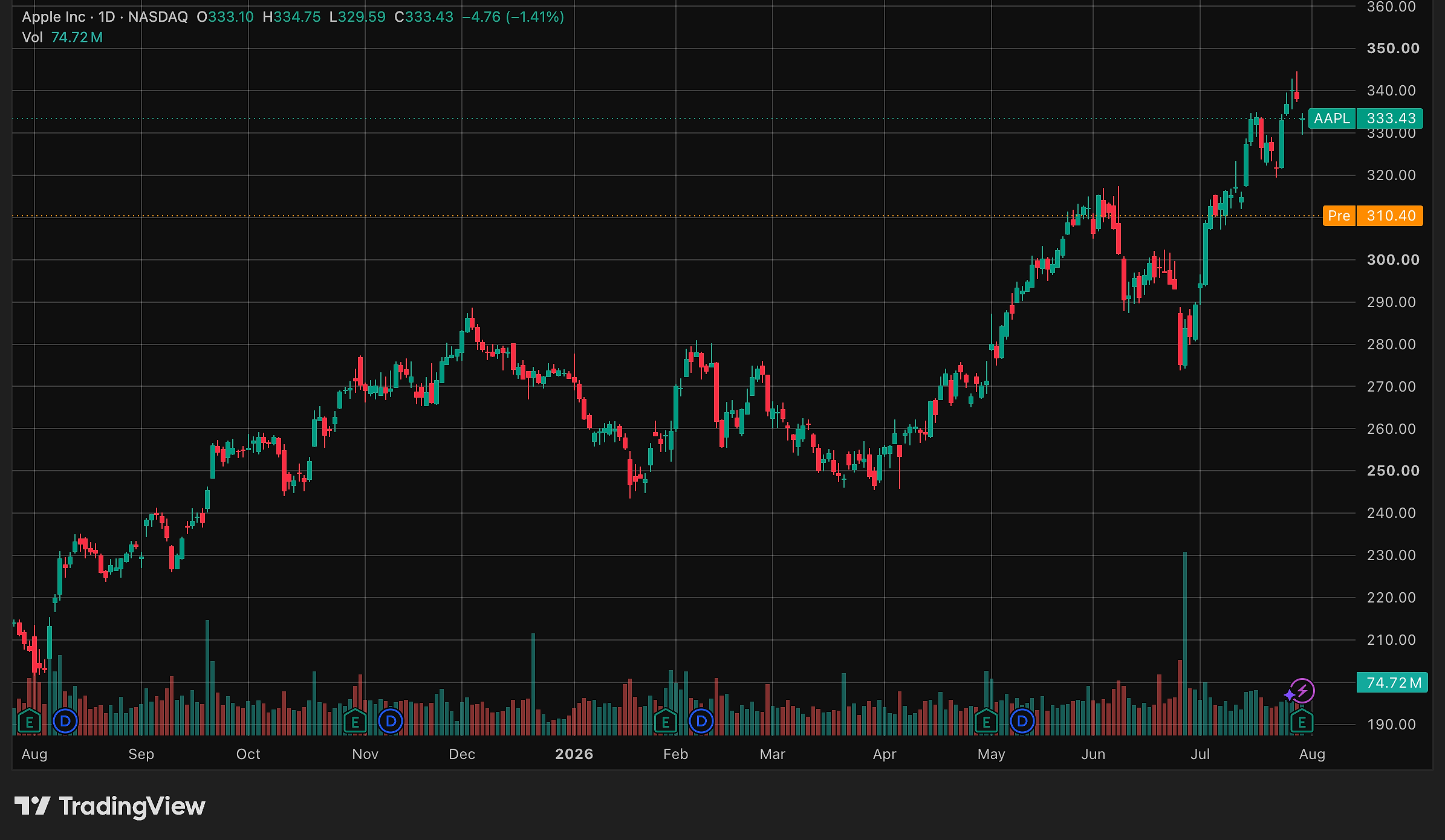1445x840 pixels.
Task: Click the Mar label on the time axis
Action: pos(773,754)
